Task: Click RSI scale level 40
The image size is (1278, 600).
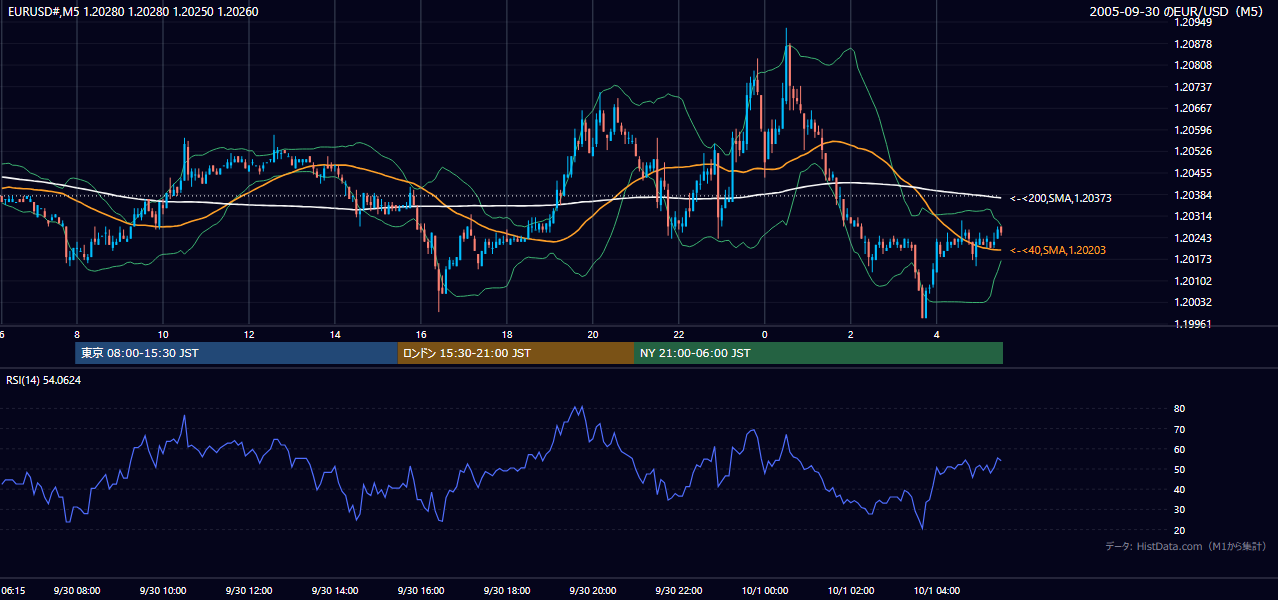Action: pos(1179,490)
